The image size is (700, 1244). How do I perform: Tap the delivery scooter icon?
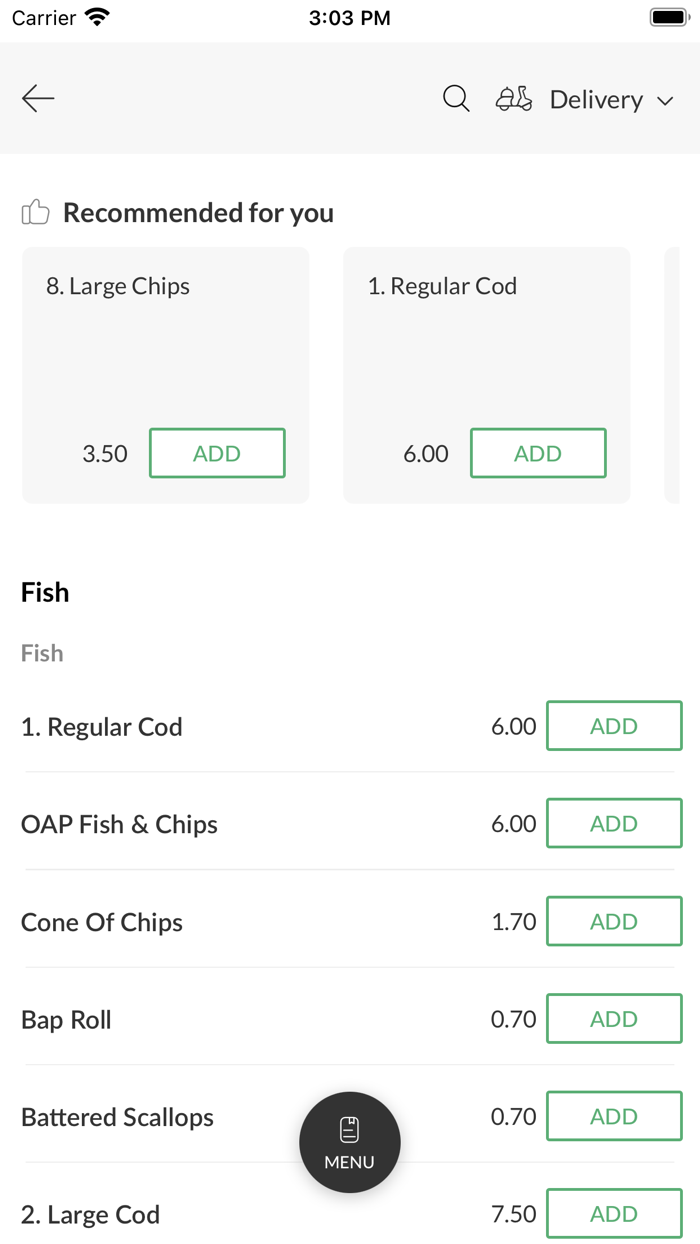513,99
